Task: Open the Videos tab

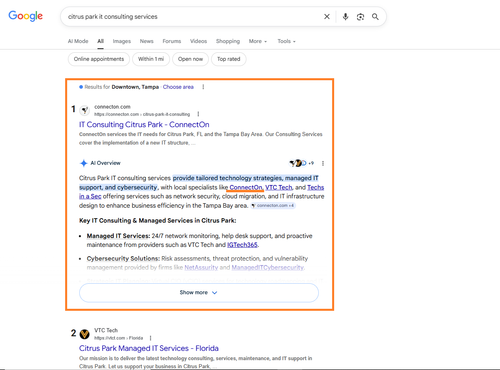Action: tap(198, 41)
